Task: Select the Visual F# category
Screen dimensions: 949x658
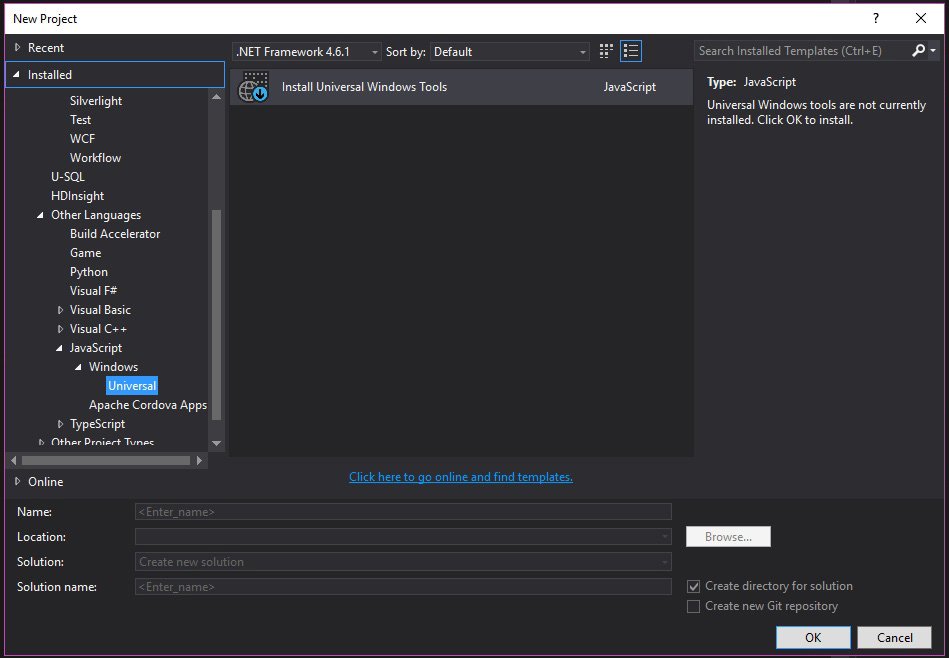Action: pyautogui.click(x=93, y=291)
